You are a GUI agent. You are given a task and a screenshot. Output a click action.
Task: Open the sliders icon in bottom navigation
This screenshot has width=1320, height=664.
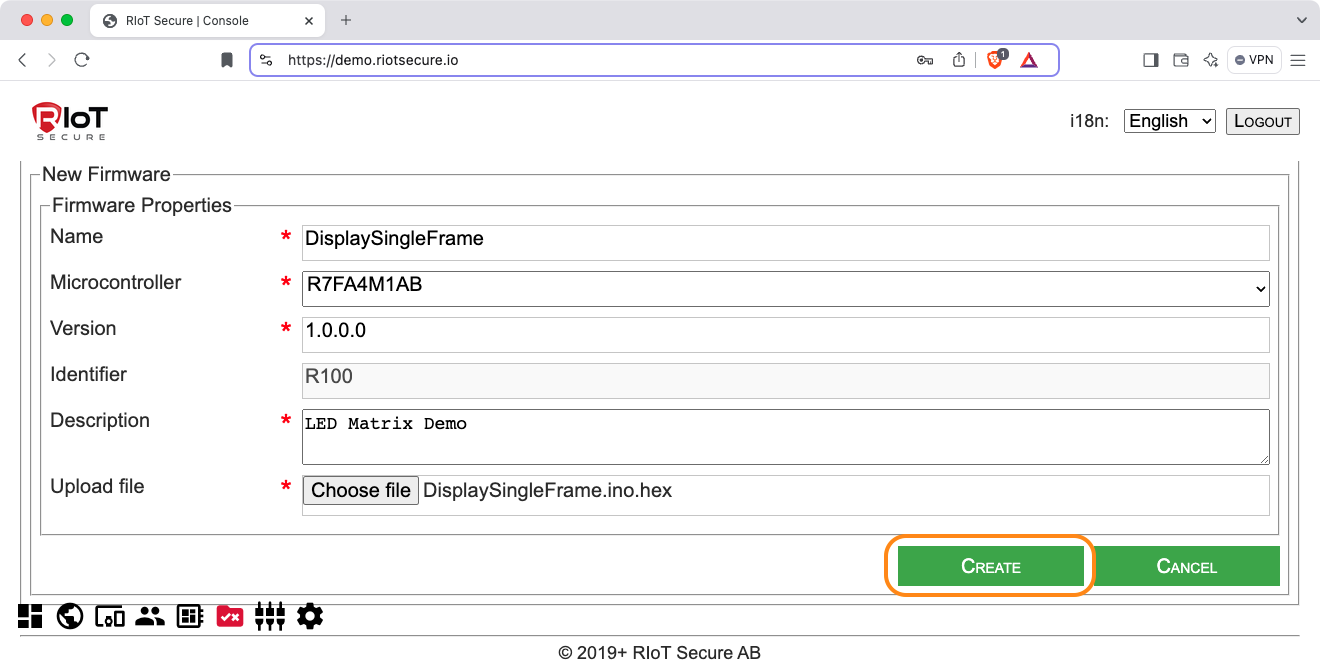[270, 616]
